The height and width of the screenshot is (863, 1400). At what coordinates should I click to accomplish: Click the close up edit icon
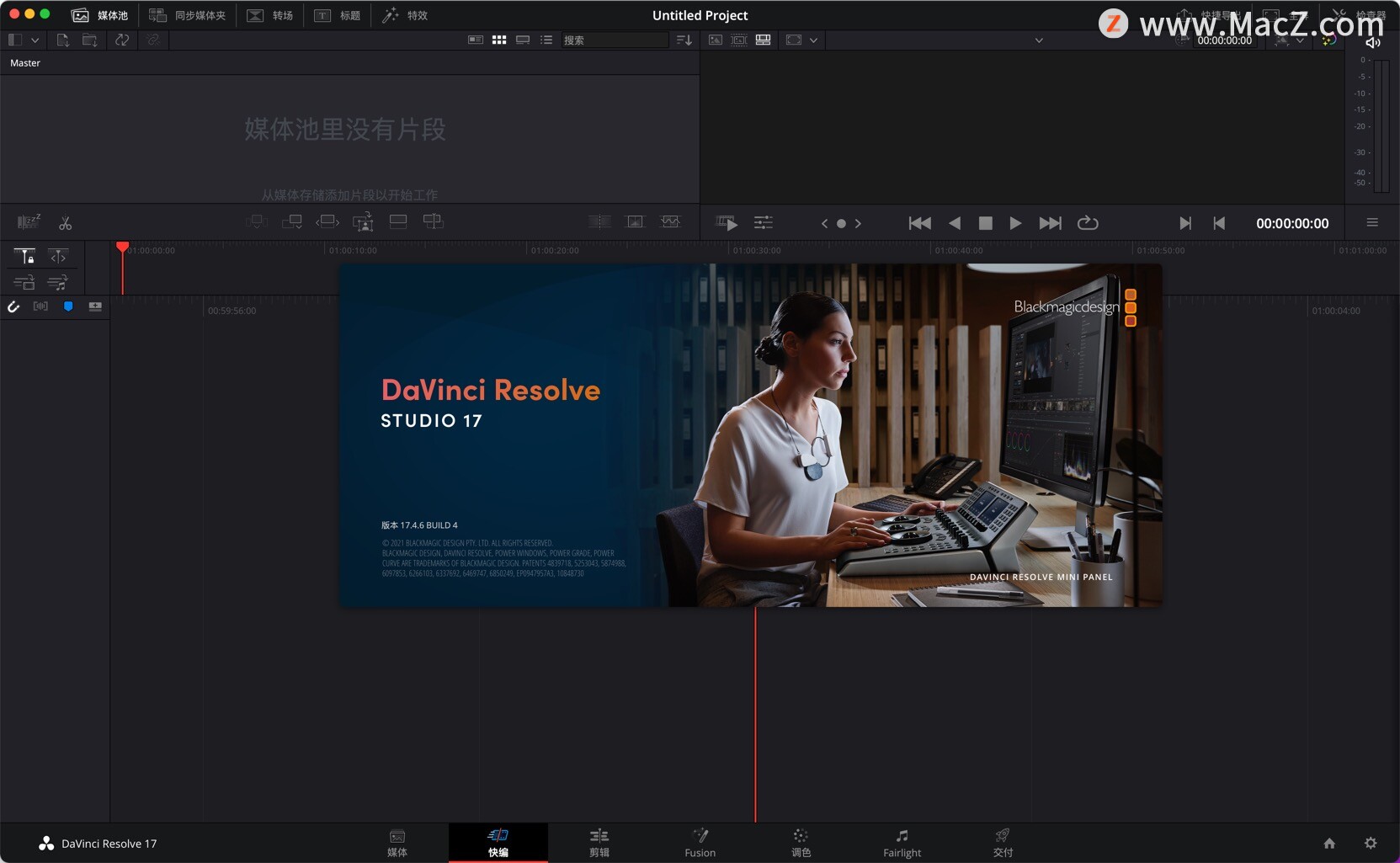363,221
